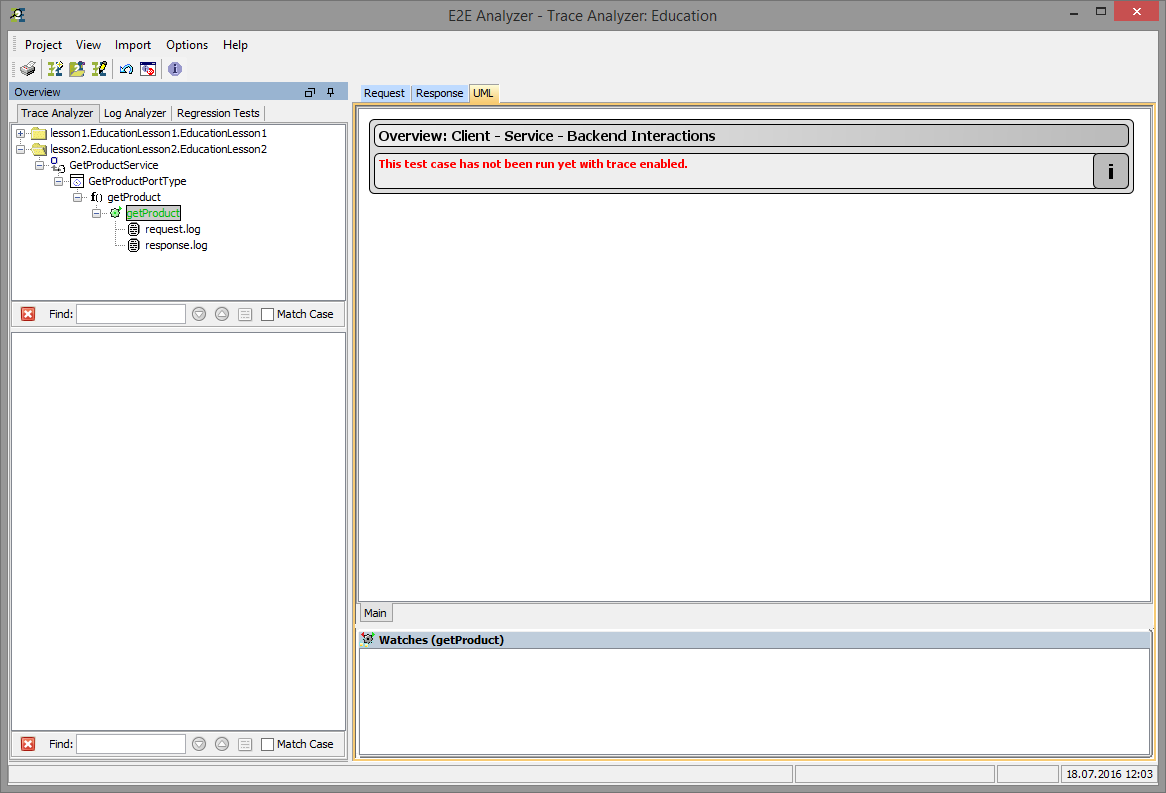Enable Match Case in the upper Find bar
Screen dimensions: 1166x793
pos(267,313)
